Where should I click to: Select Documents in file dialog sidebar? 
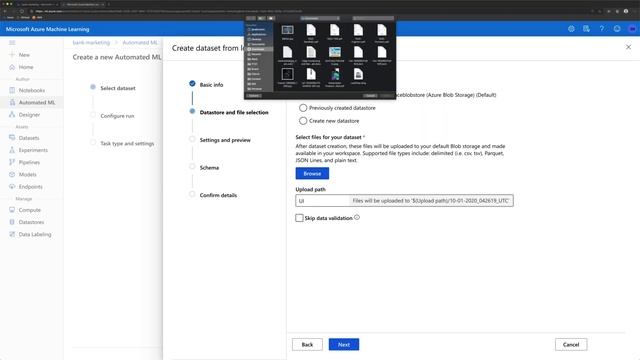coord(258,44)
